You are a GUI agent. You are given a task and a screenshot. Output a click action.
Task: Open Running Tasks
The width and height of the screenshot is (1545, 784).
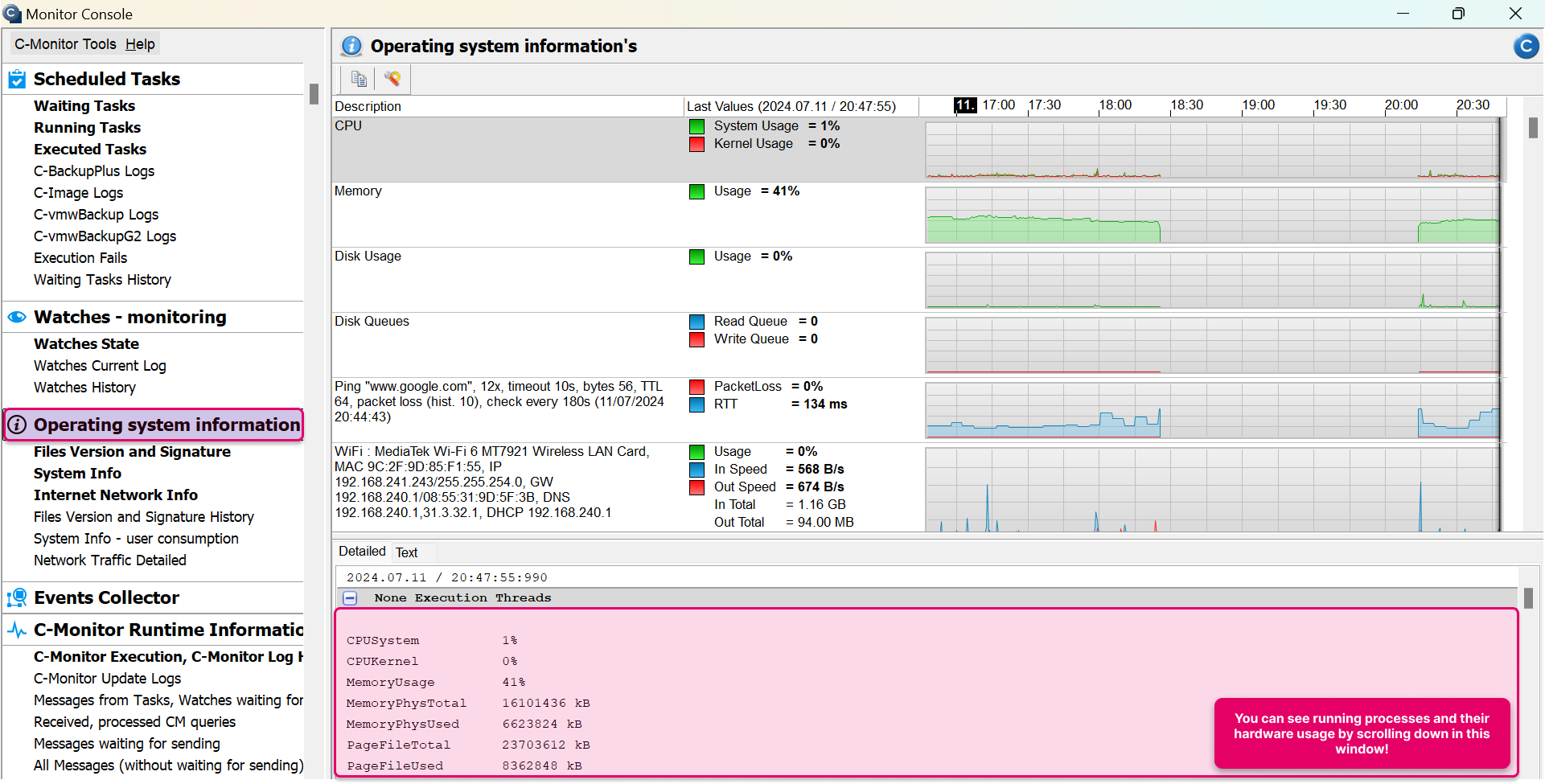pyautogui.click(x=87, y=128)
